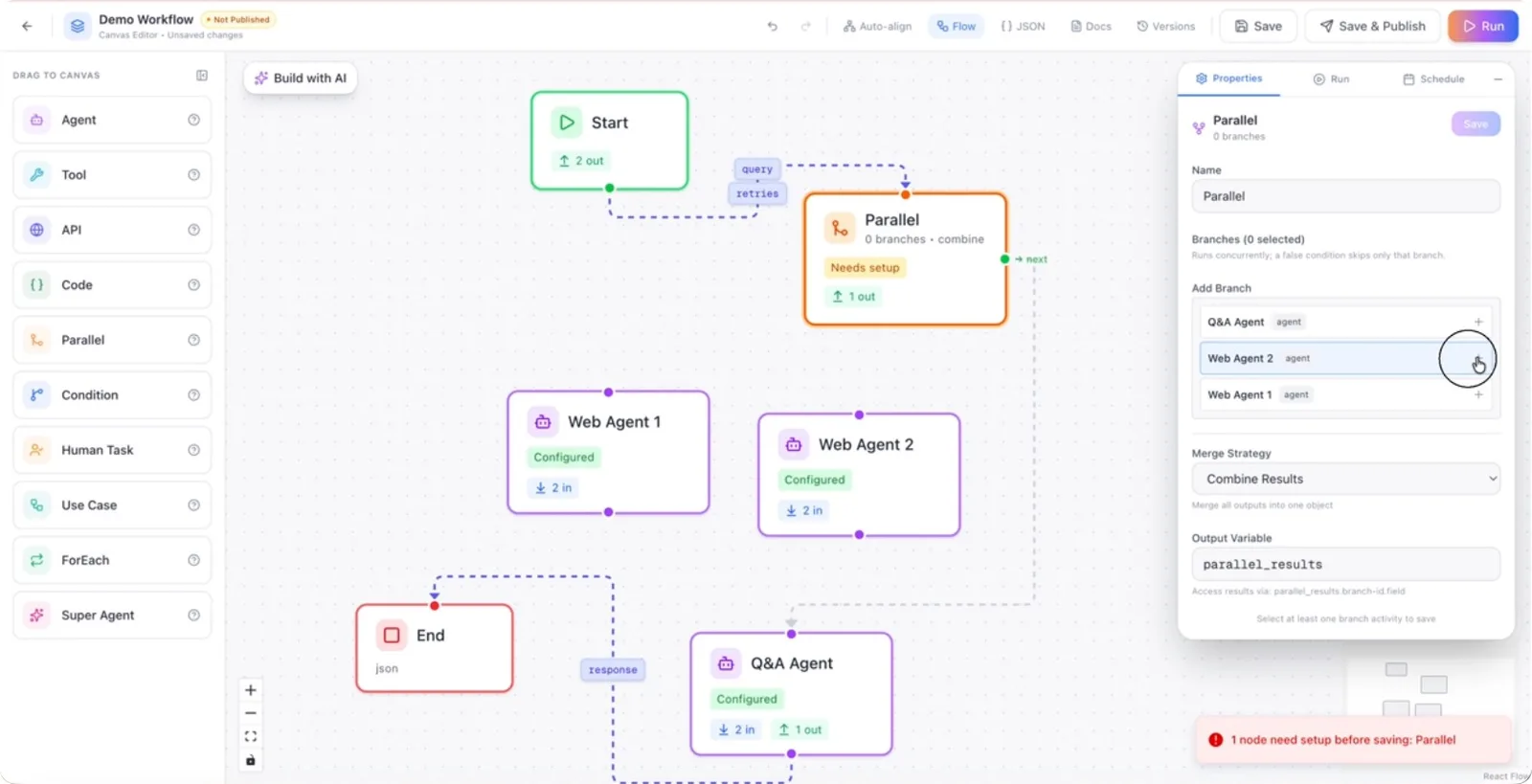Screen dimensions: 1532x784
Task: Click the ForEach sidebar item
Action: click(112, 560)
